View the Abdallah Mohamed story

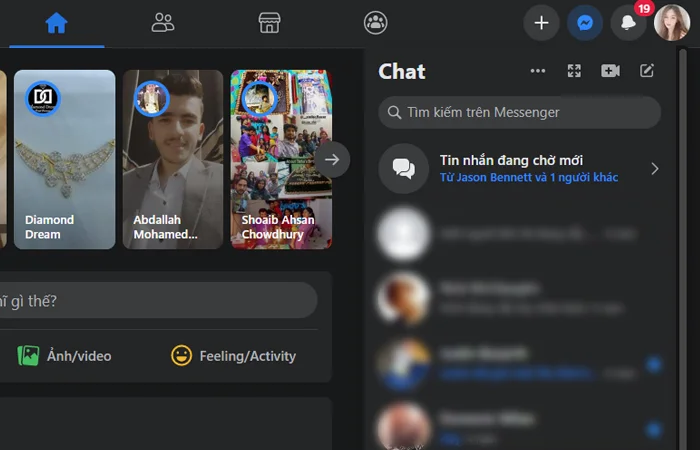pos(173,159)
